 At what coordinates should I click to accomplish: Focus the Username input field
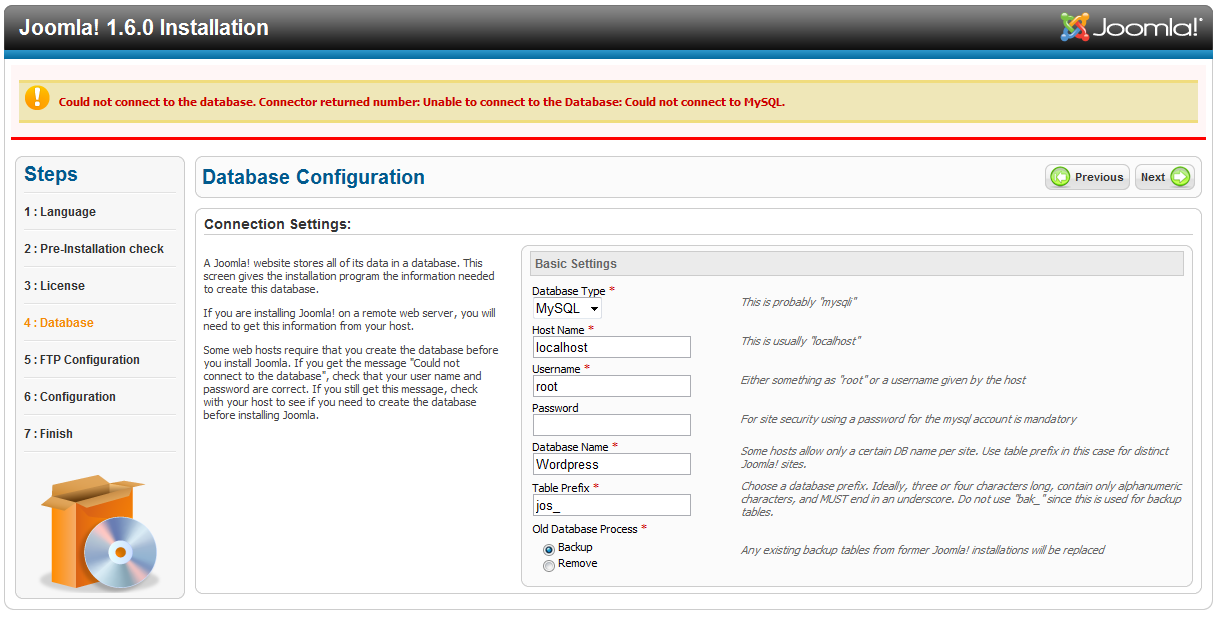pyautogui.click(x=611, y=386)
